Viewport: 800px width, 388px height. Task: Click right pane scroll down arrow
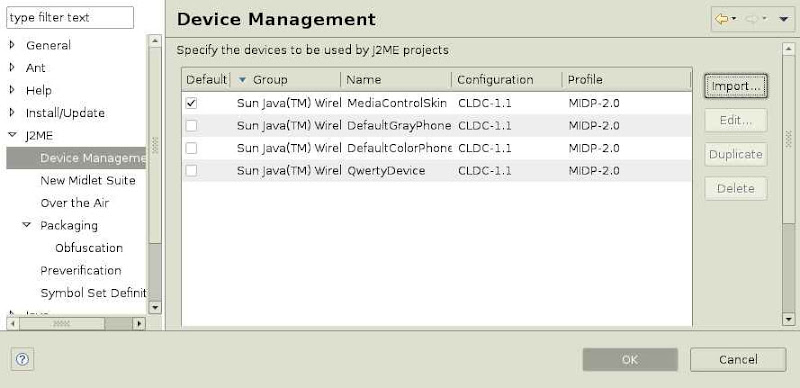coord(789,320)
